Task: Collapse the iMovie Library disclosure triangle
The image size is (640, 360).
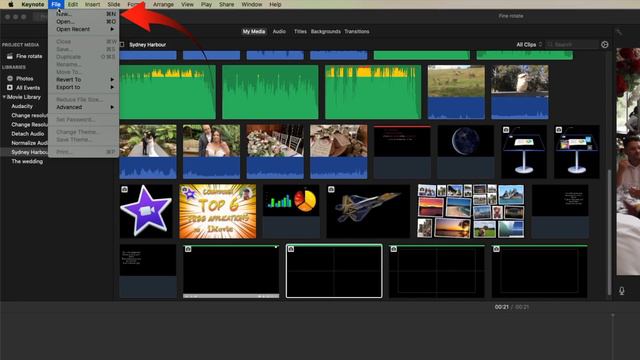Action: coord(4,97)
